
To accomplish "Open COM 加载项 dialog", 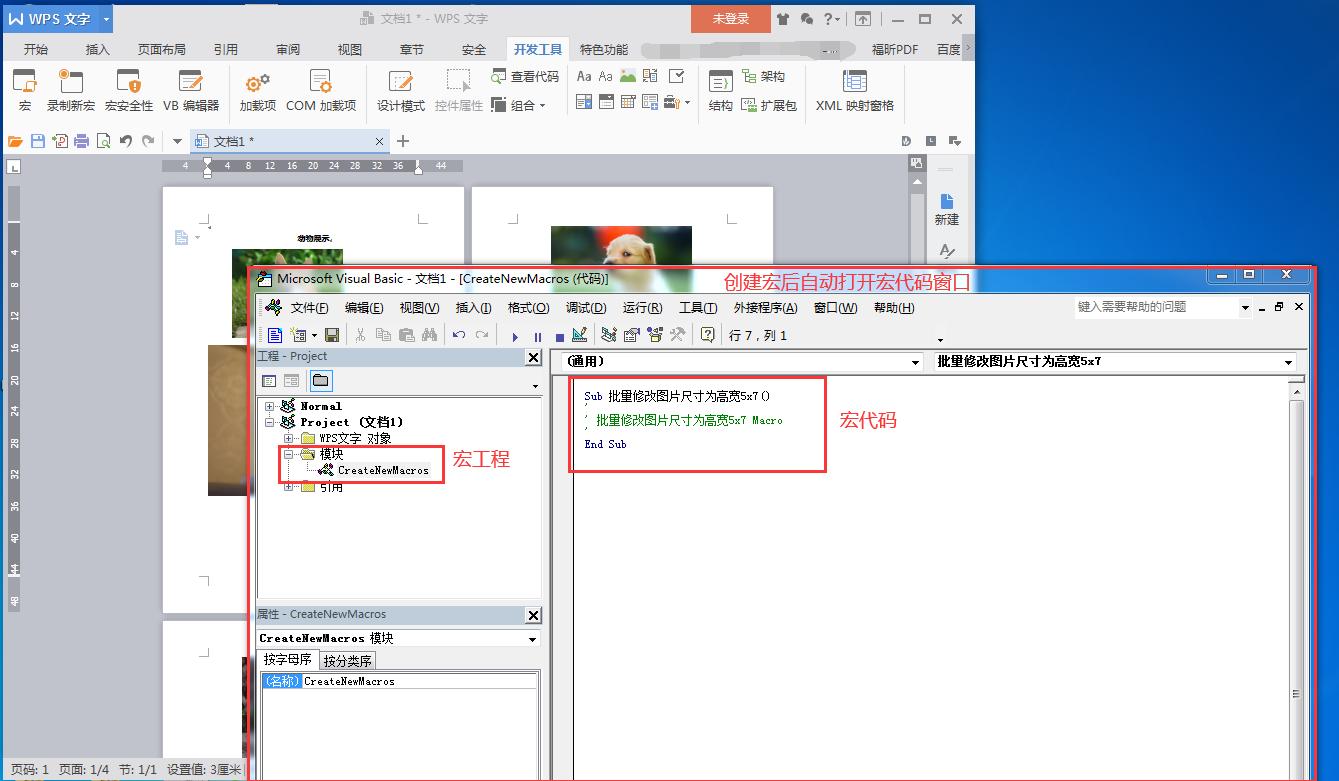I will (321, 90).
